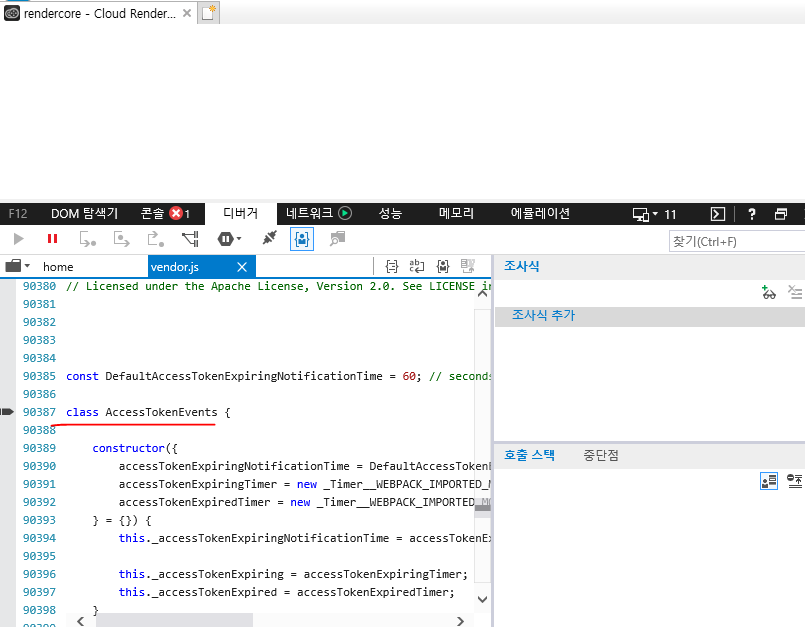This screenshot has width=805, height=627.
Task: Open the document mode 11 dropdown
Action: click(x=655, y=214)
